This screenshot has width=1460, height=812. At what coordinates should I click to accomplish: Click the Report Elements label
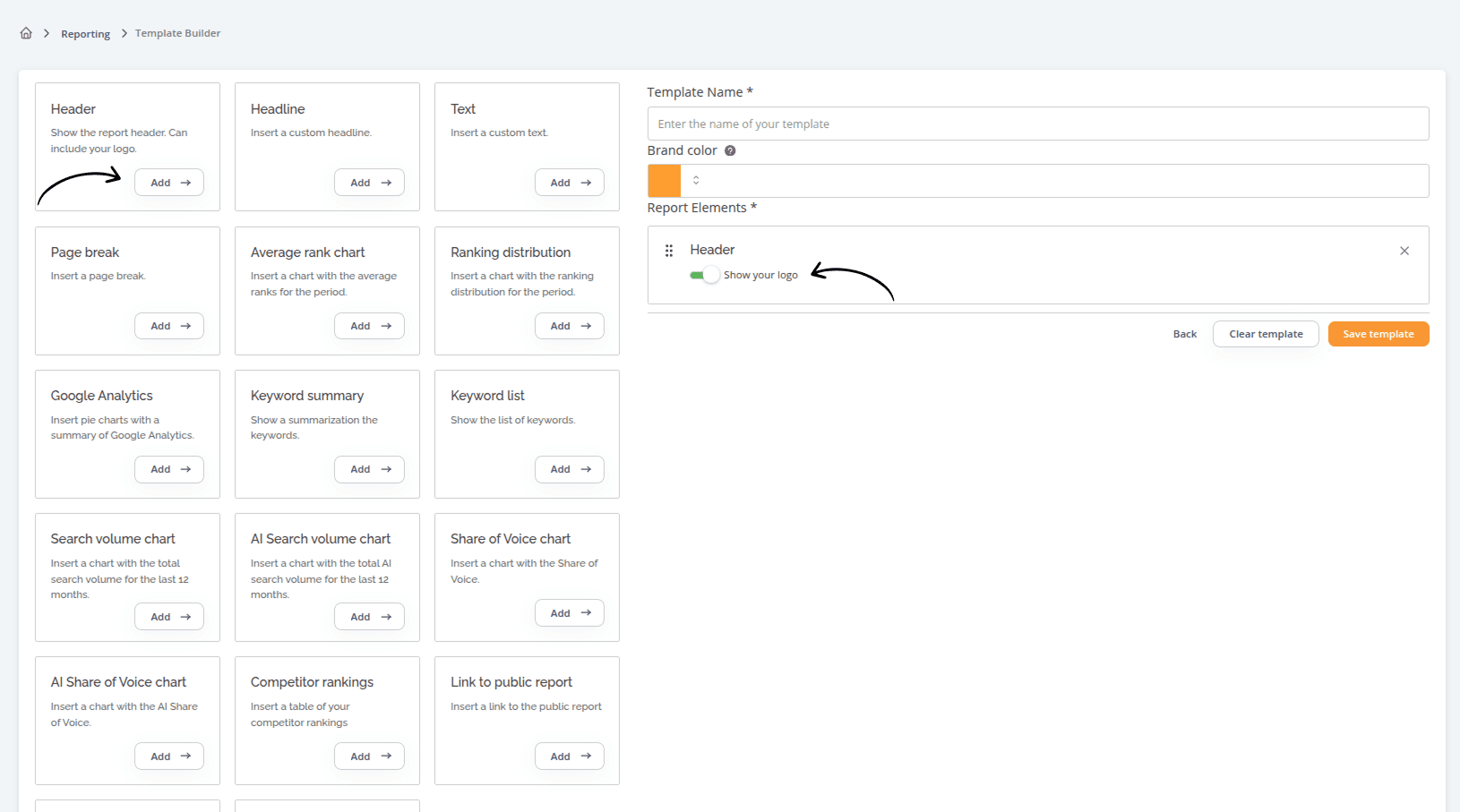(702, 208)
